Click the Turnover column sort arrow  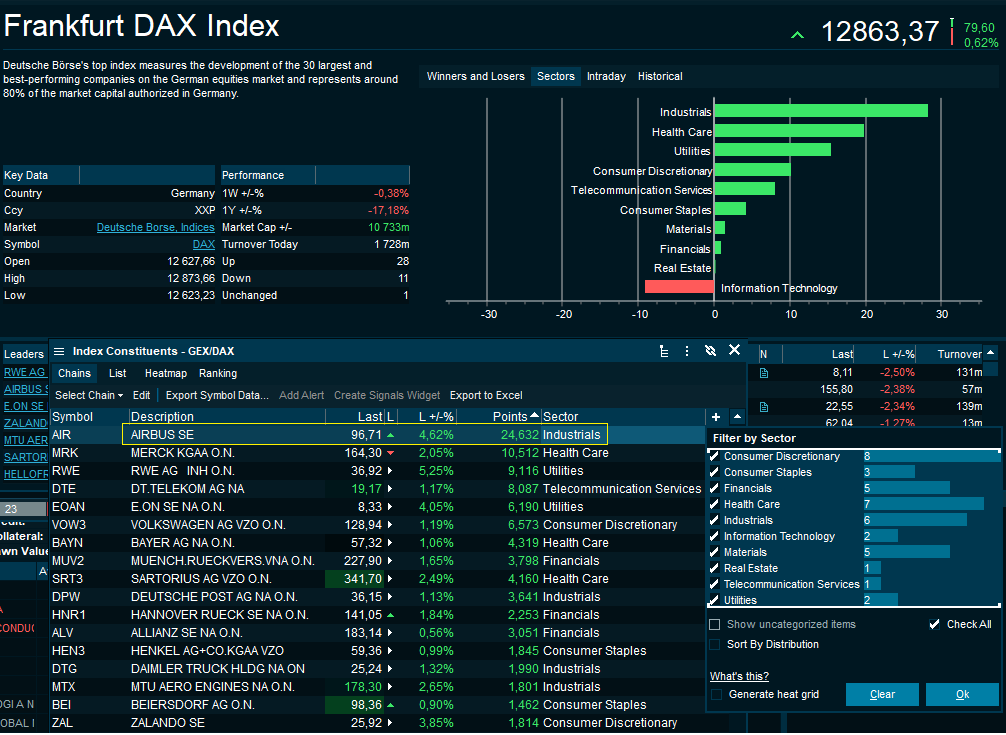(x=990, y=353)
